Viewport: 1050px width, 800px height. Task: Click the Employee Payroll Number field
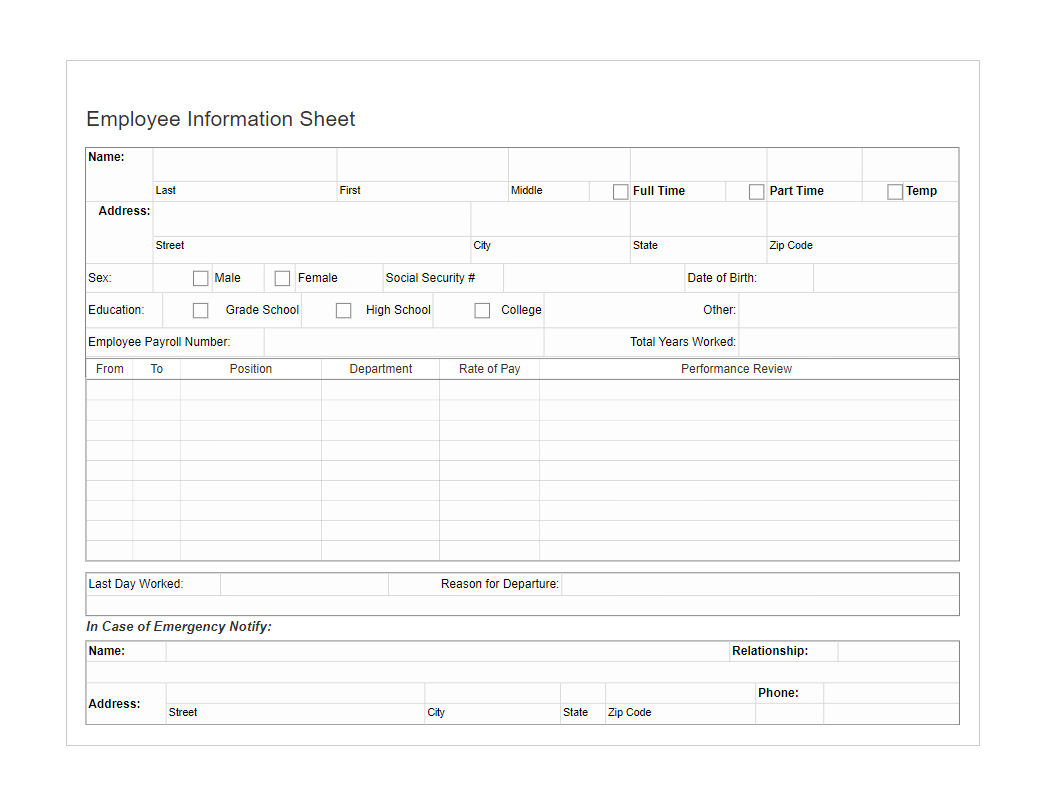[404, 342]
